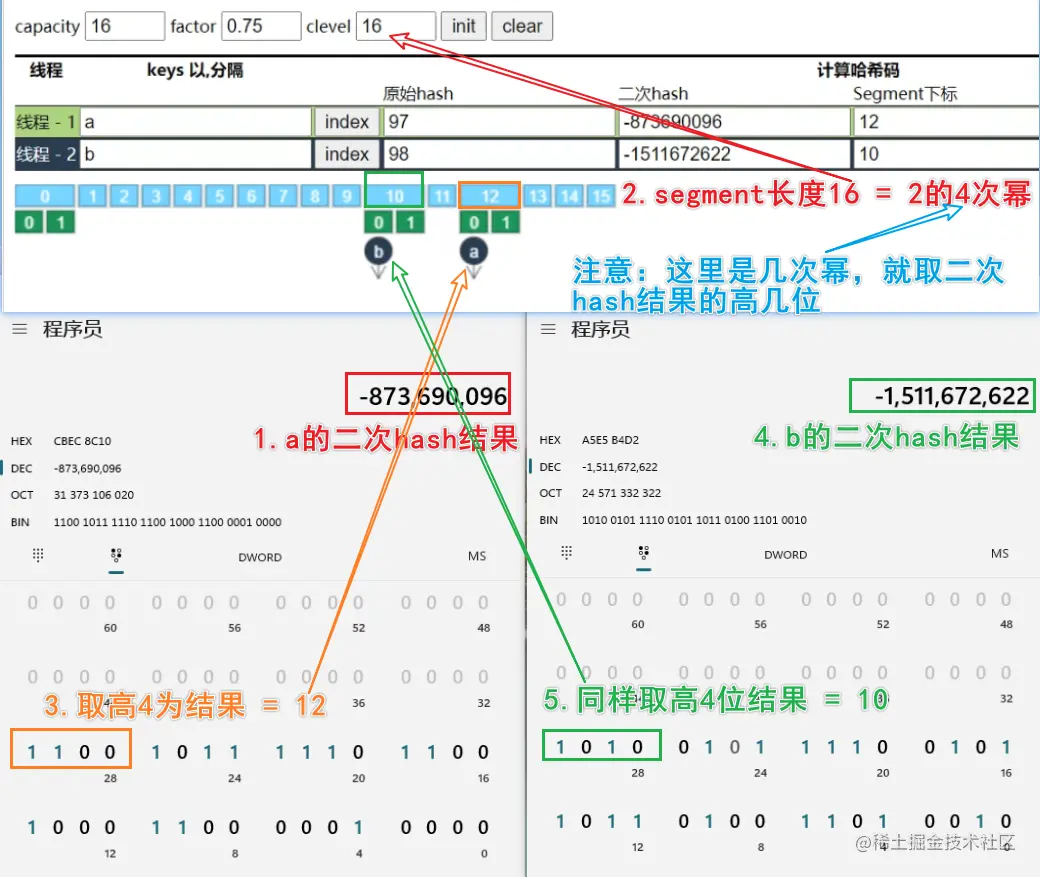The width and height of the screenshot is (1040, 877).
Task: Click segment cell 0 in blue row
Action: pos(44,196)
